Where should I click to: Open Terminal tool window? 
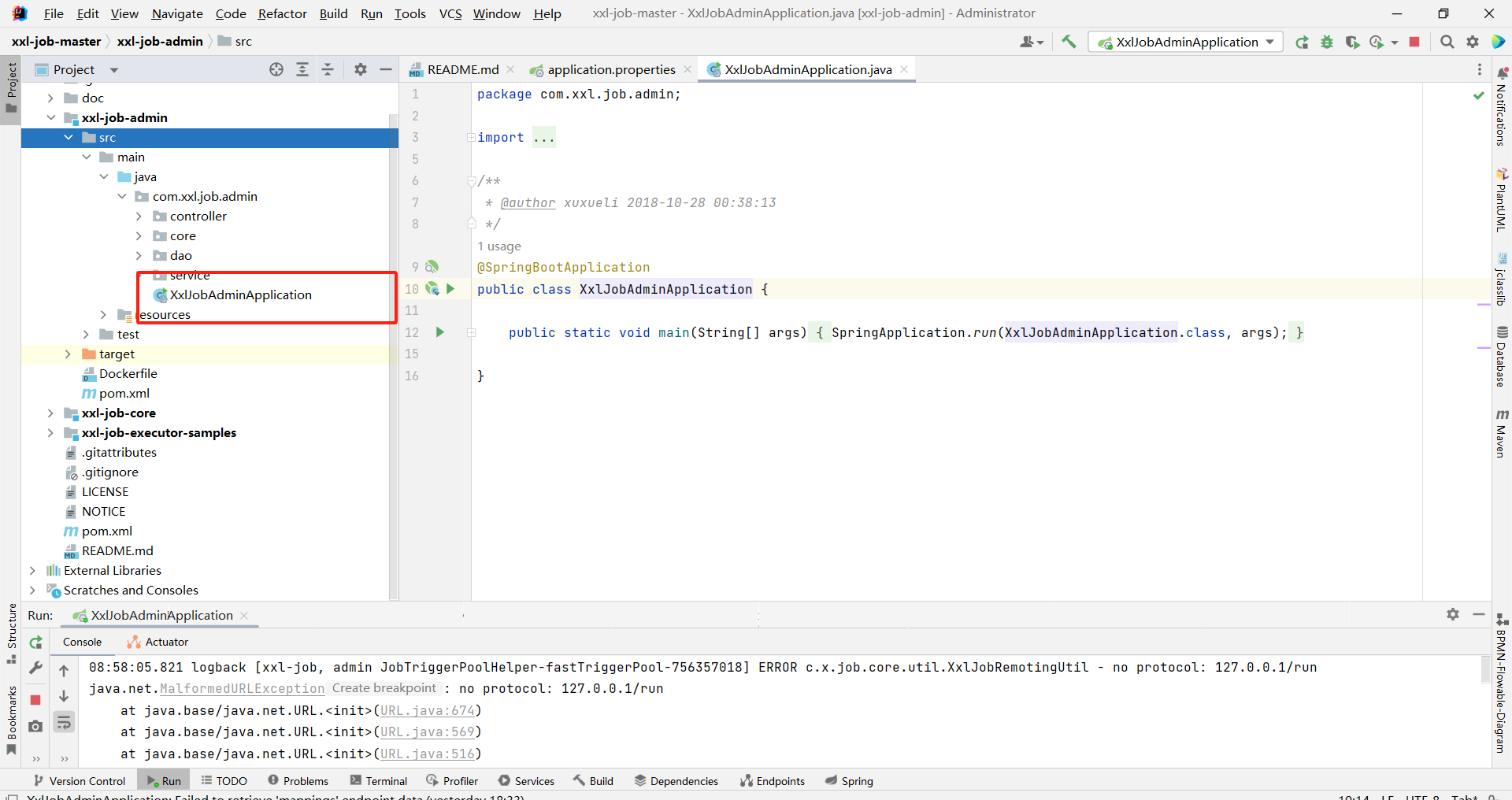click(379, 780)
